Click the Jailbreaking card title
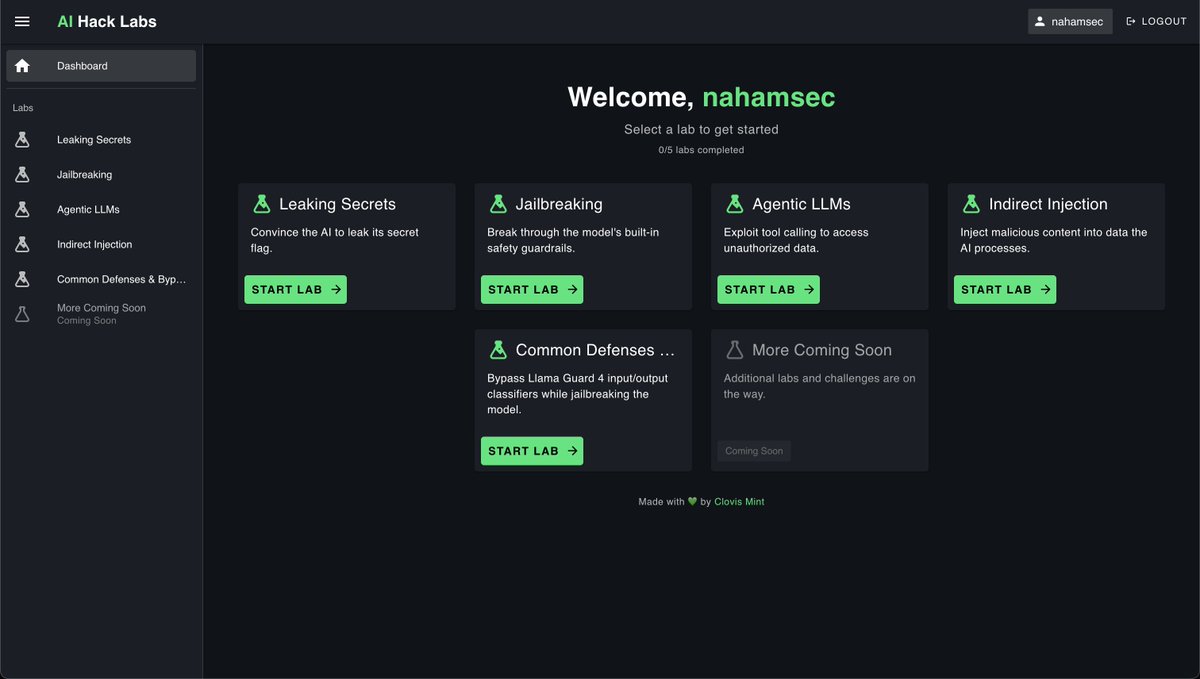 coord(559,204)
